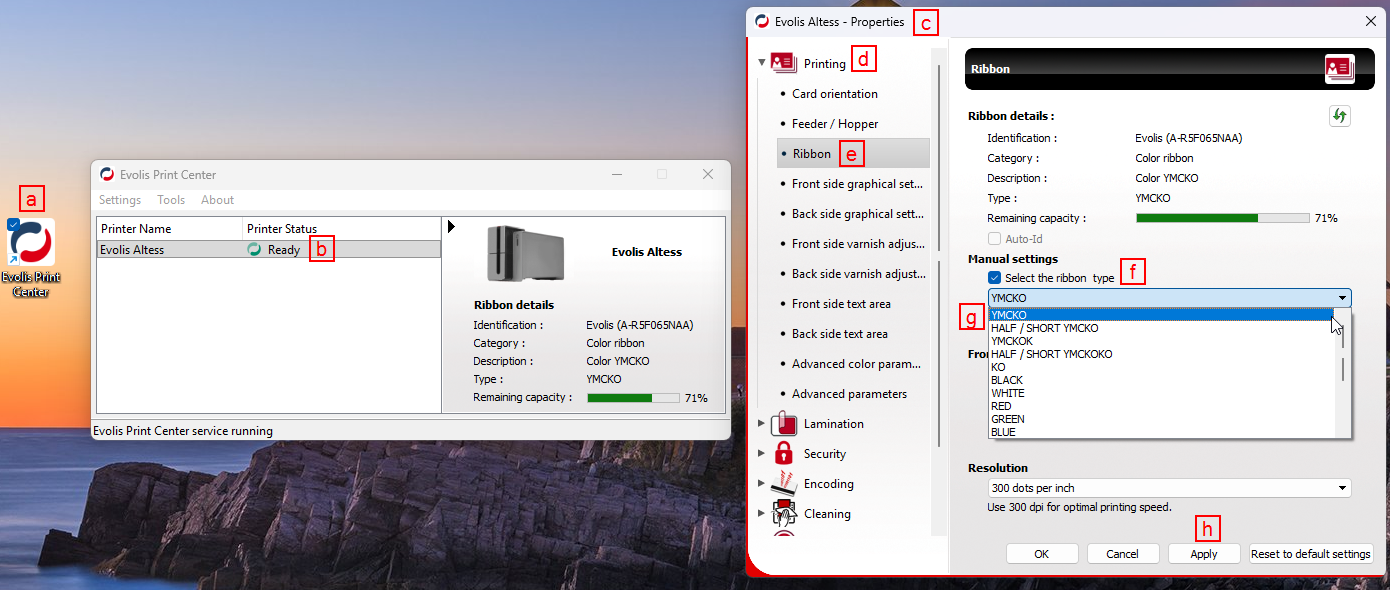
Task: Click Evolis logo in Properties title bar
Action: (762, 21)
